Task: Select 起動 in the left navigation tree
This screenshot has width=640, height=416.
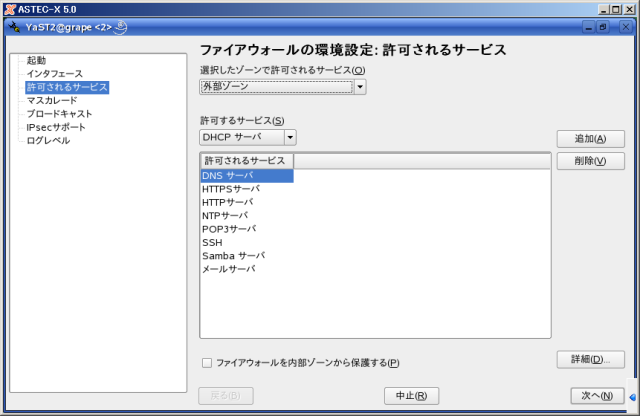Action: pos(36,61)
